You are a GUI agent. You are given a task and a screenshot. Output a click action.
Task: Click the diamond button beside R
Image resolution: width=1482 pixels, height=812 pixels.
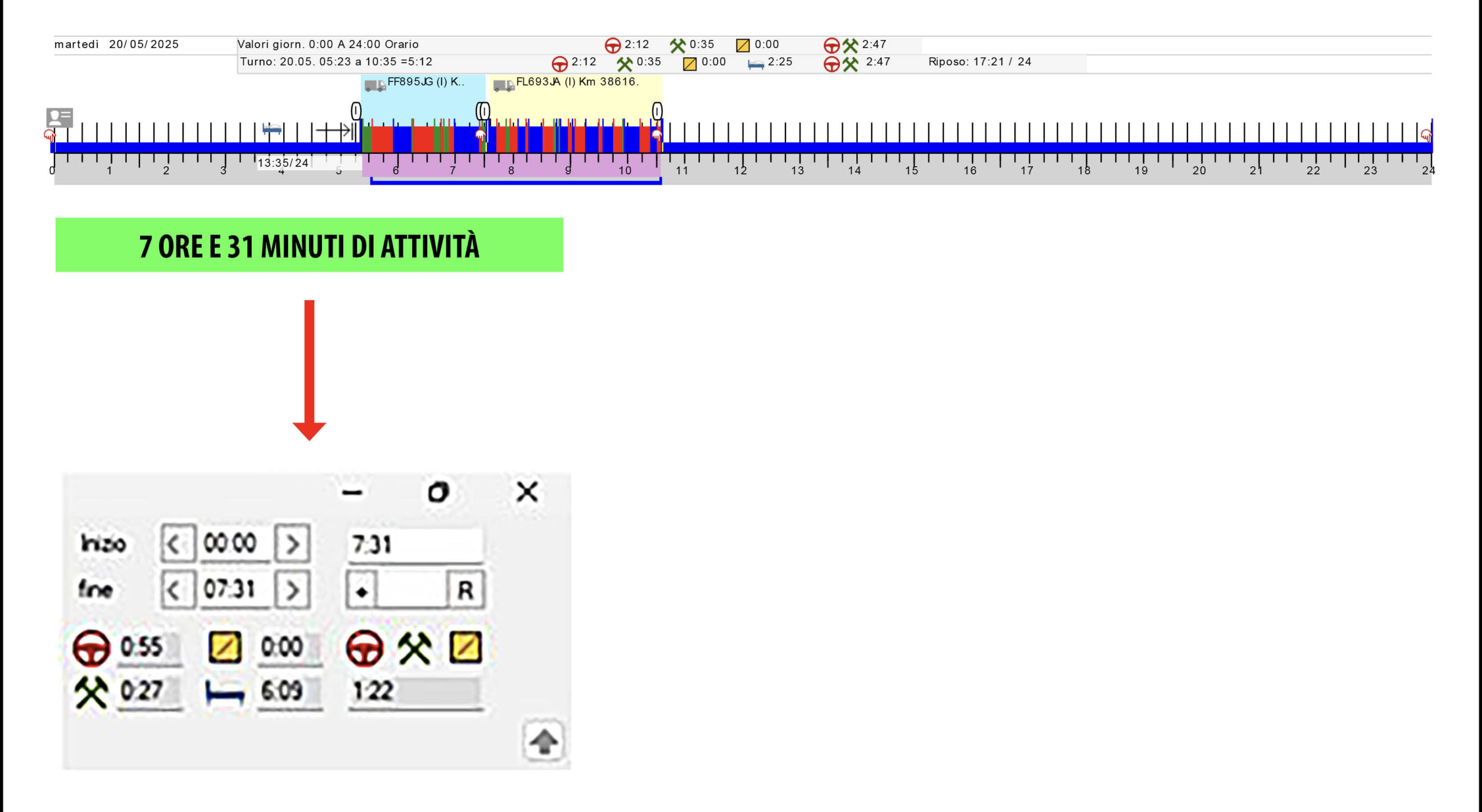[362, 591]
